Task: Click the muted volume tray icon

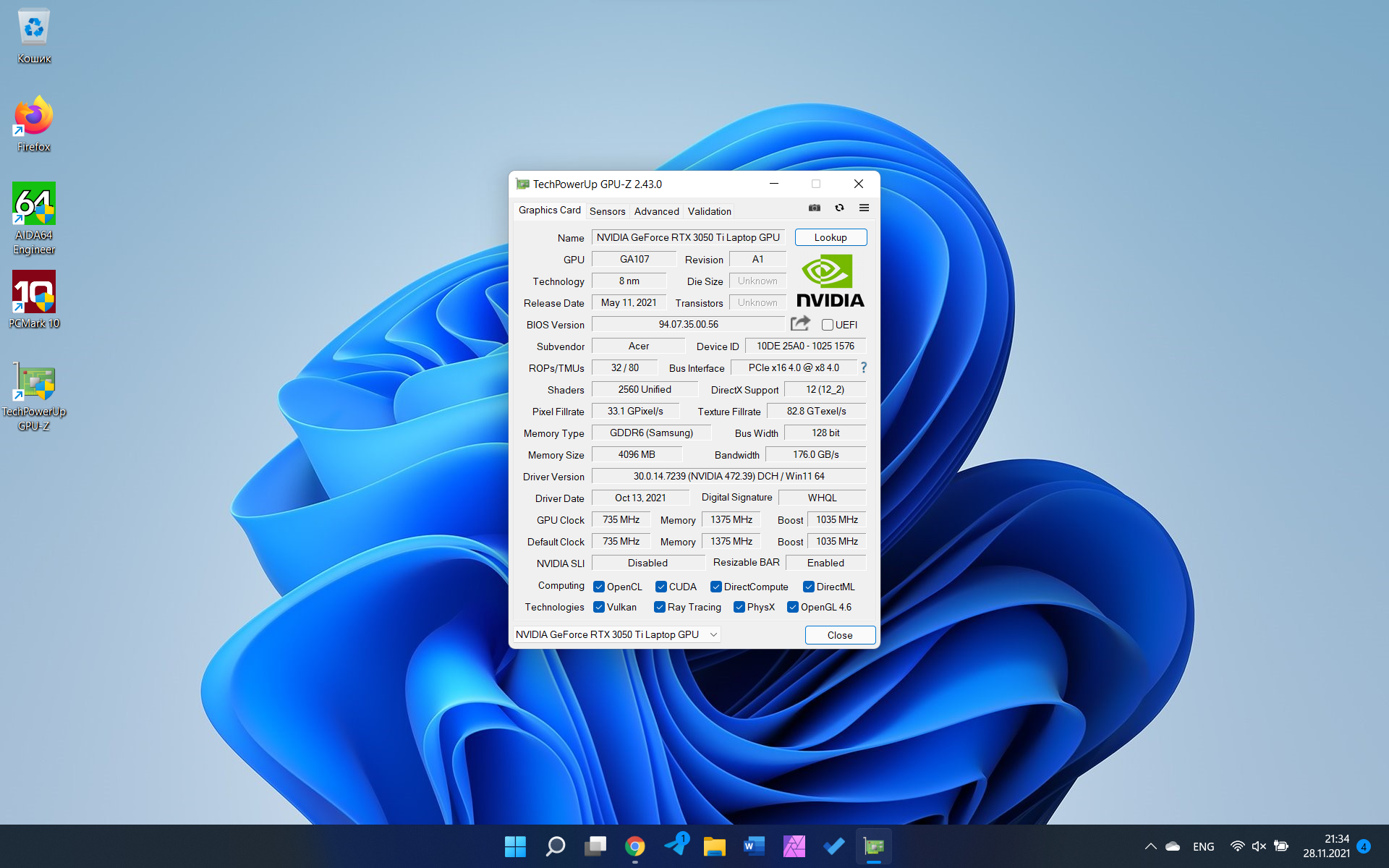Action: click(1259, 846)
